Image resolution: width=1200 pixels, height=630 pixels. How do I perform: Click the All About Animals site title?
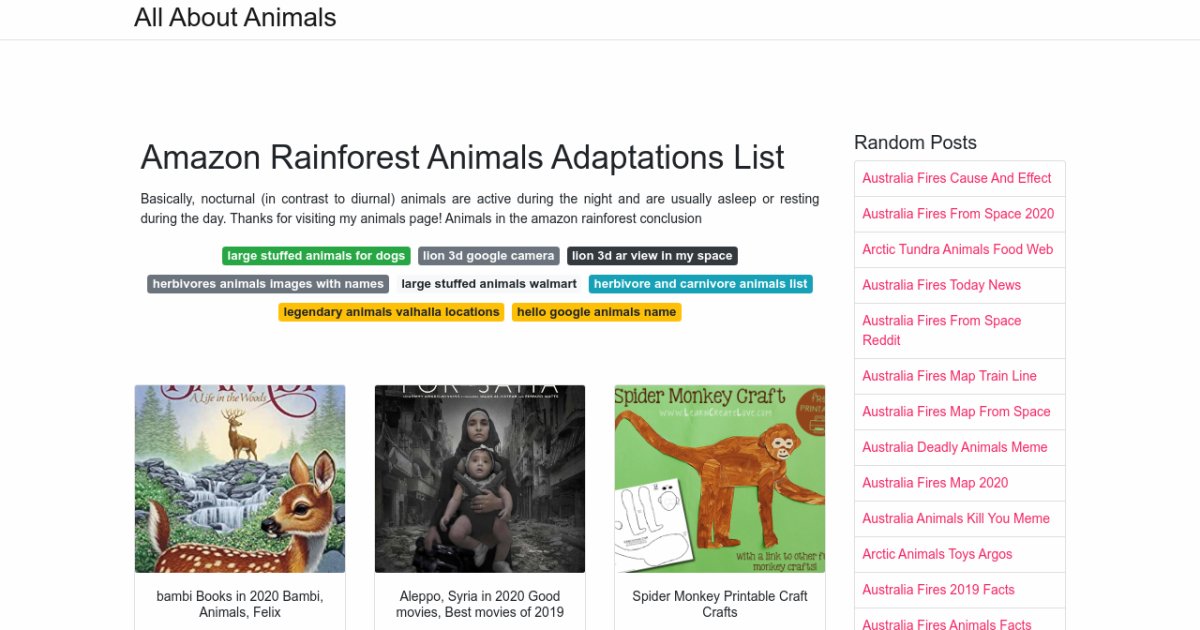tap(235, 18)
